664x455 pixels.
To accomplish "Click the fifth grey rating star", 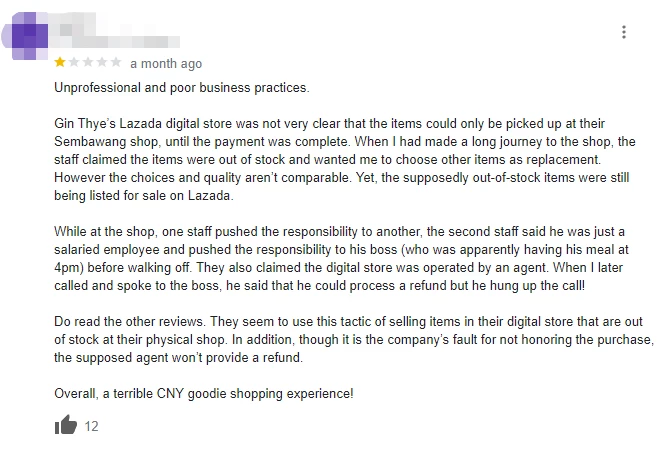I will (116, 63).
